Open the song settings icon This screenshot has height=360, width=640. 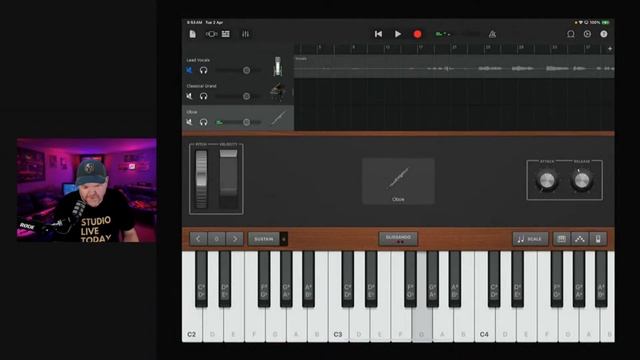[x=587, y=34]
